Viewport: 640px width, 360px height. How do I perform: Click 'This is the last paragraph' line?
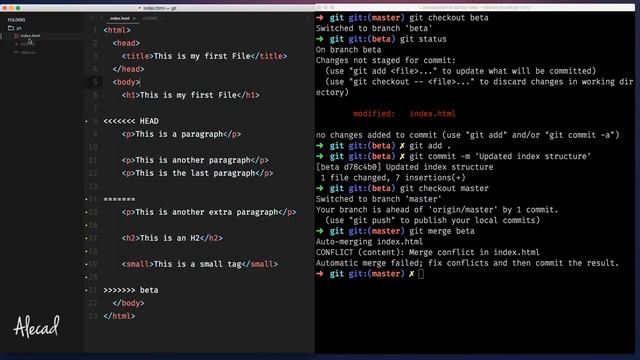[197, 173]
